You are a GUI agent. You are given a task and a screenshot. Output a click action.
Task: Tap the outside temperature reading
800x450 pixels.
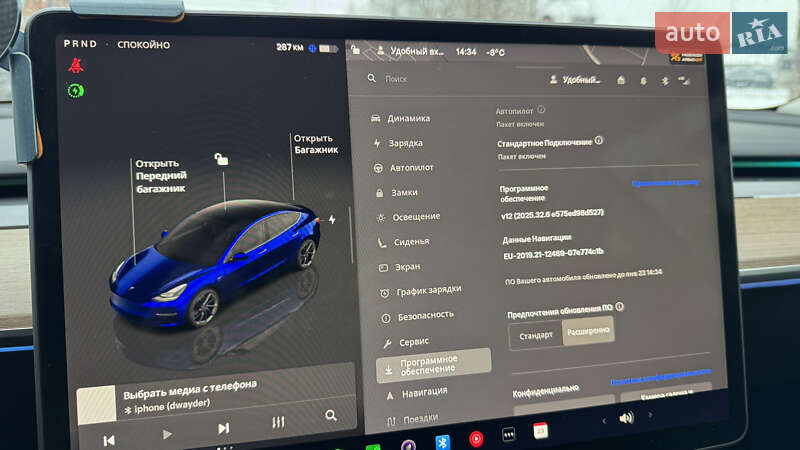[495, 53]
